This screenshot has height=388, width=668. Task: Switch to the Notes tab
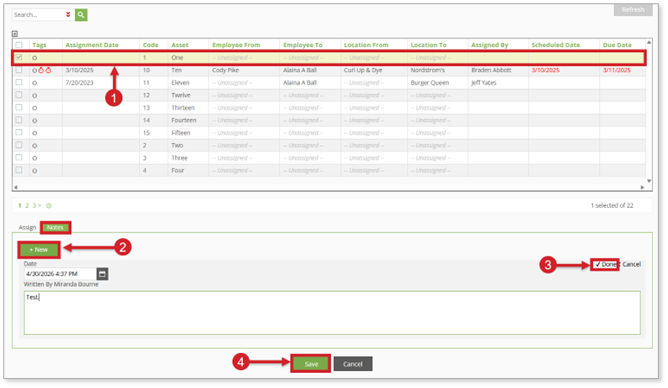55,227
